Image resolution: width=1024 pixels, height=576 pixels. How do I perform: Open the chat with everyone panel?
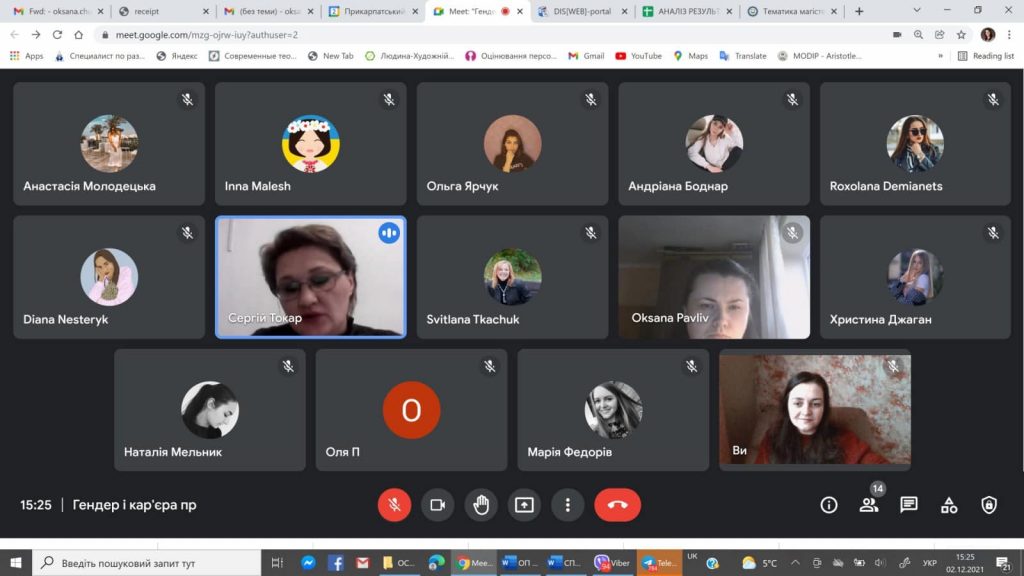coord(908,505)
